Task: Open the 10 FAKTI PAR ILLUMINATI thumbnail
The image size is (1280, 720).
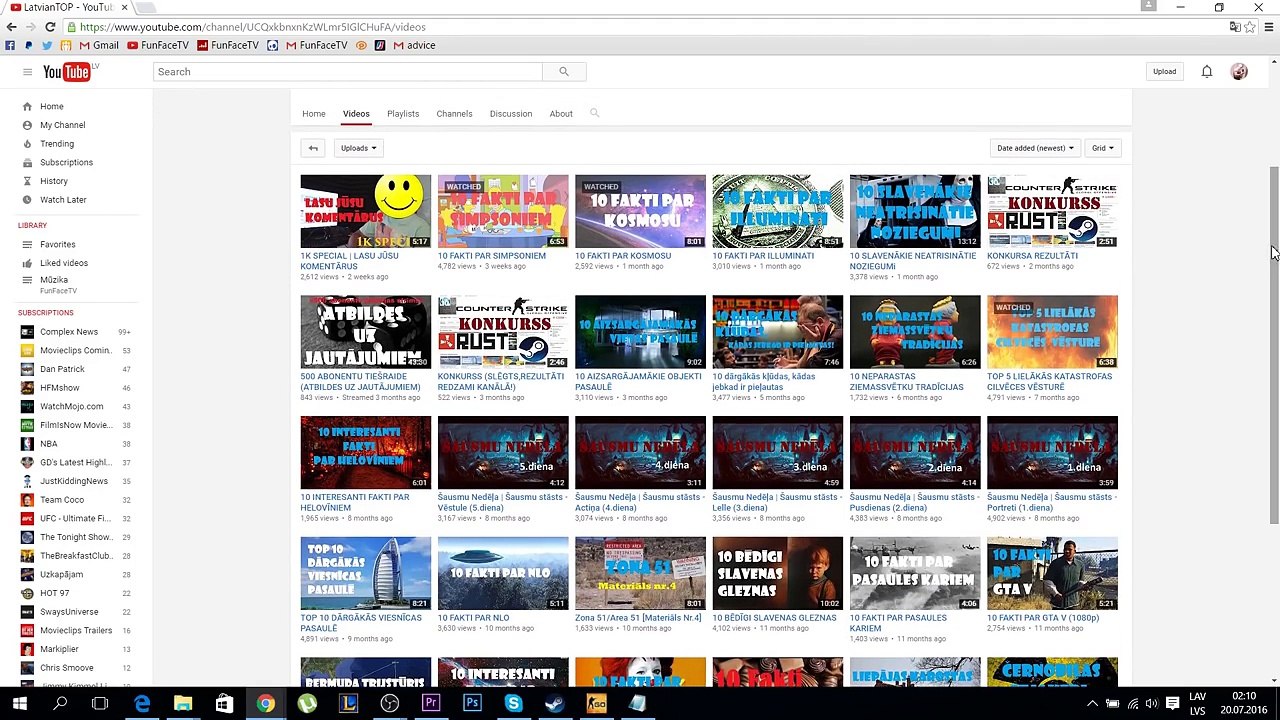Action: click(x=778, y=211)
